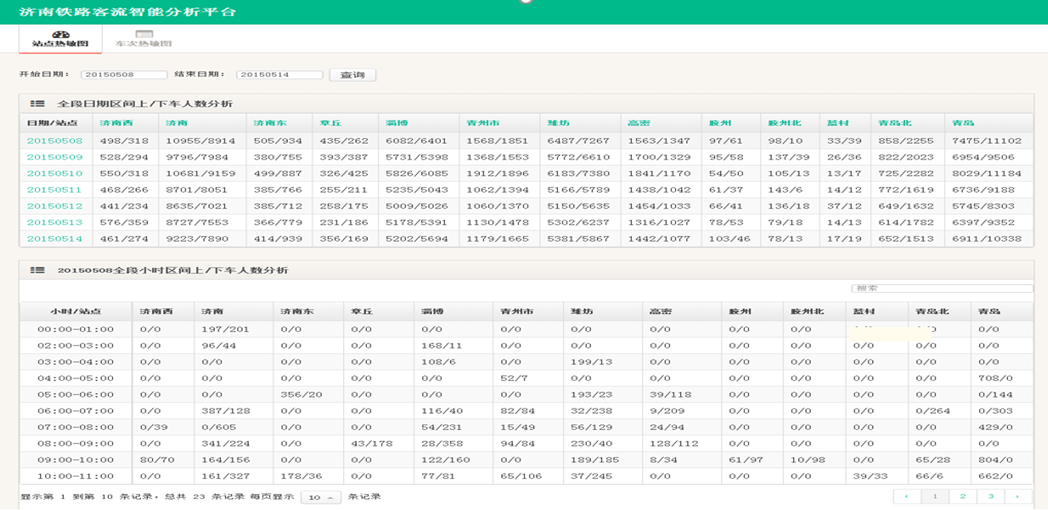This screenshot has width=1048, height=510.
Task: Click the end date input field
Action: pos(279,75)
